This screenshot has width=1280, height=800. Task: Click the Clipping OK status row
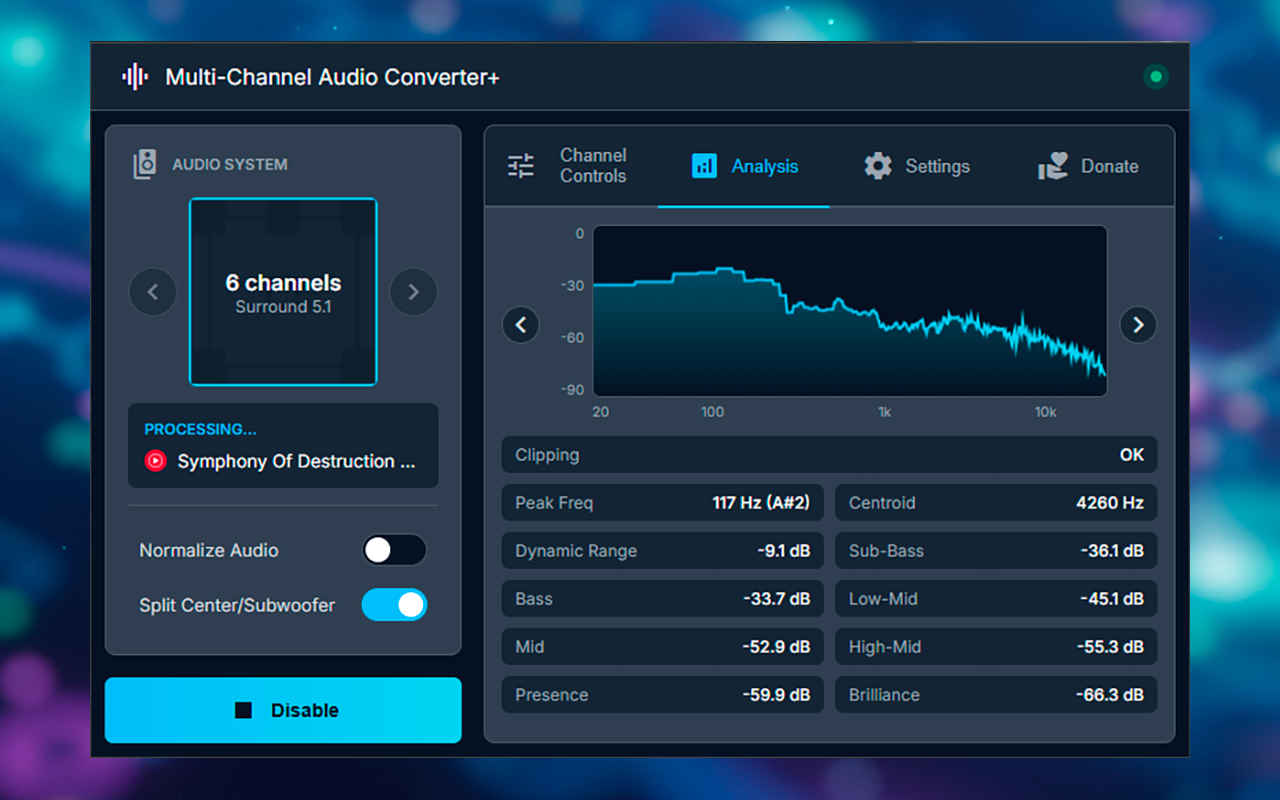click(x=829, y=455)
